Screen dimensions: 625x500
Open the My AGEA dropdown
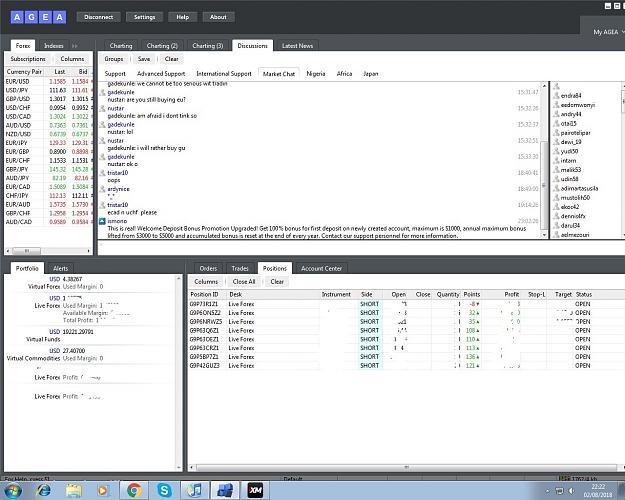pyautogui.click(x=608, y=32)
